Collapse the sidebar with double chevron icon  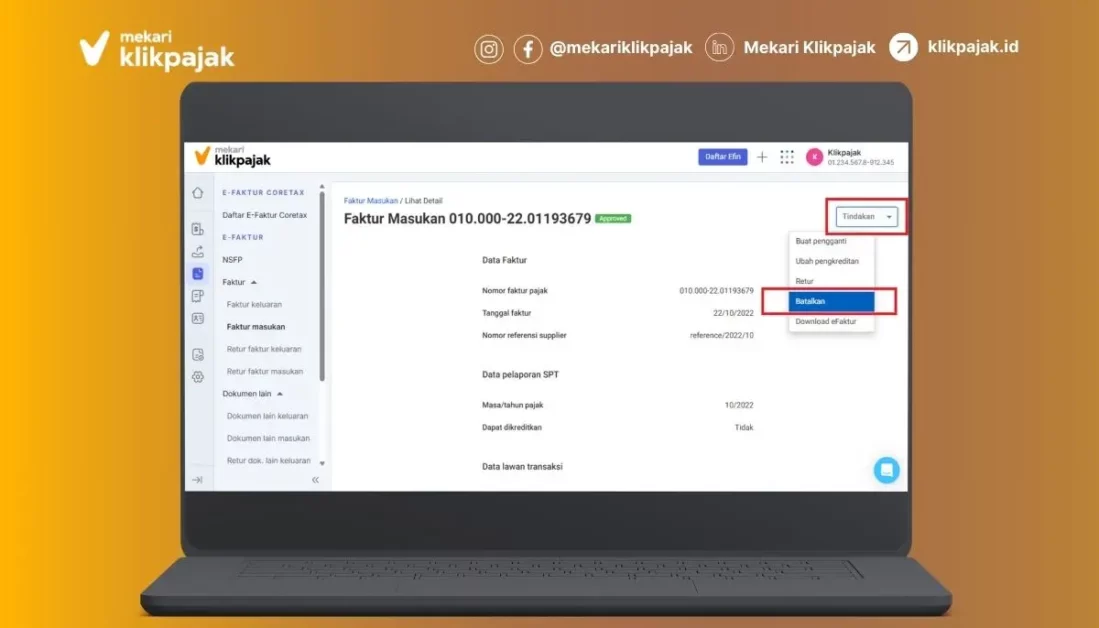[x=315, y=480]
